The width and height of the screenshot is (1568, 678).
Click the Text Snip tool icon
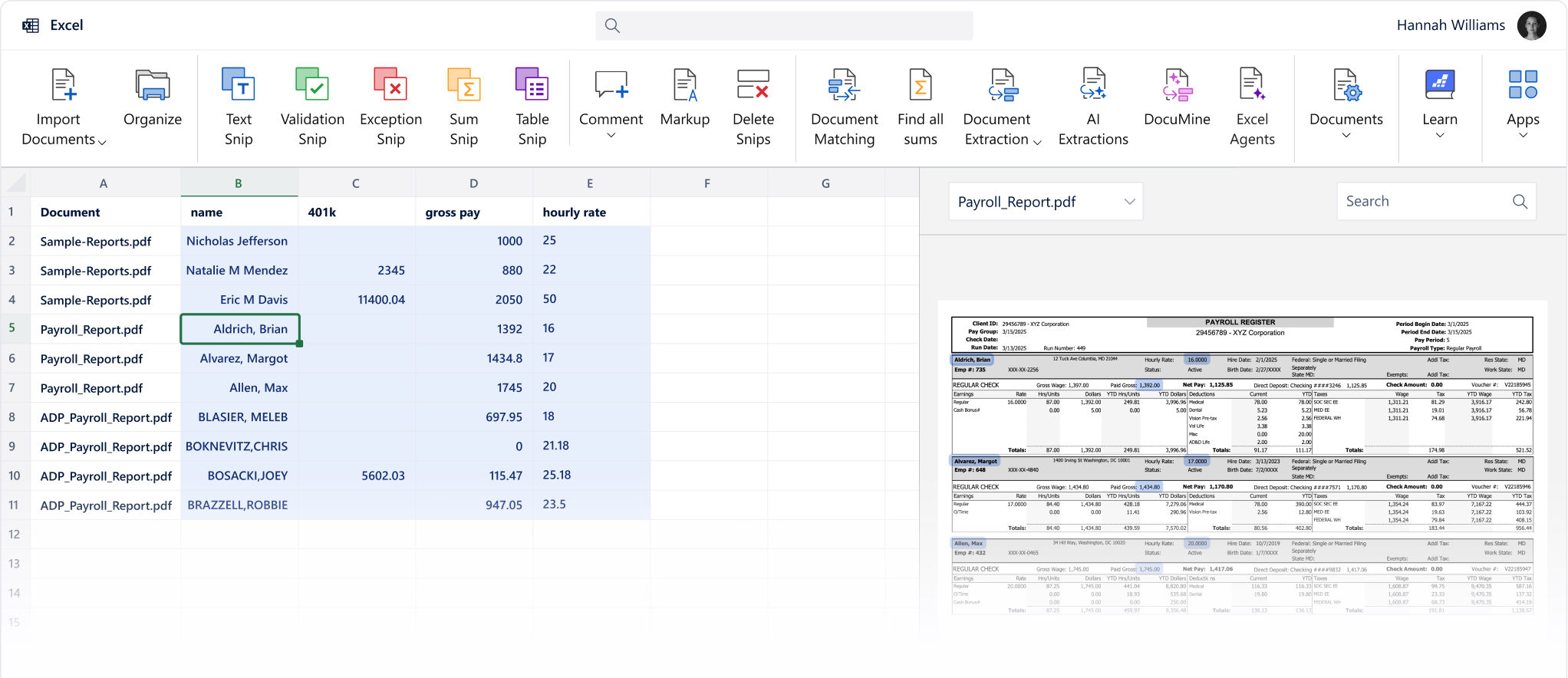238,84
